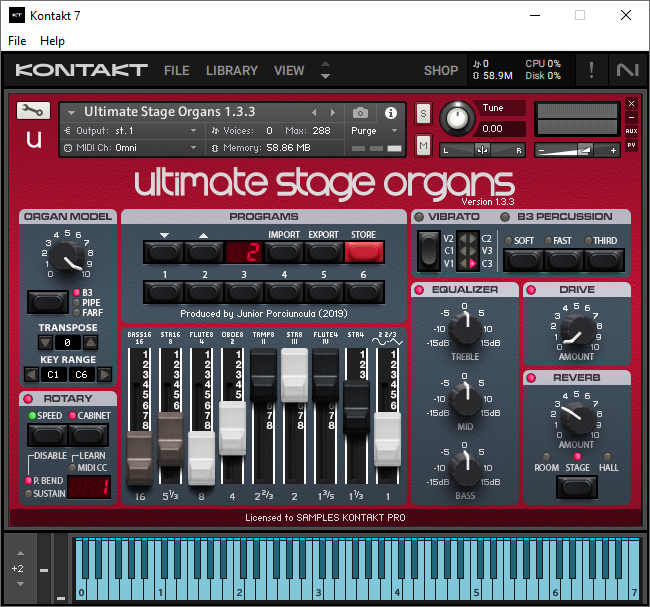Click the TREBLE equalizer knob

[465, 329]
